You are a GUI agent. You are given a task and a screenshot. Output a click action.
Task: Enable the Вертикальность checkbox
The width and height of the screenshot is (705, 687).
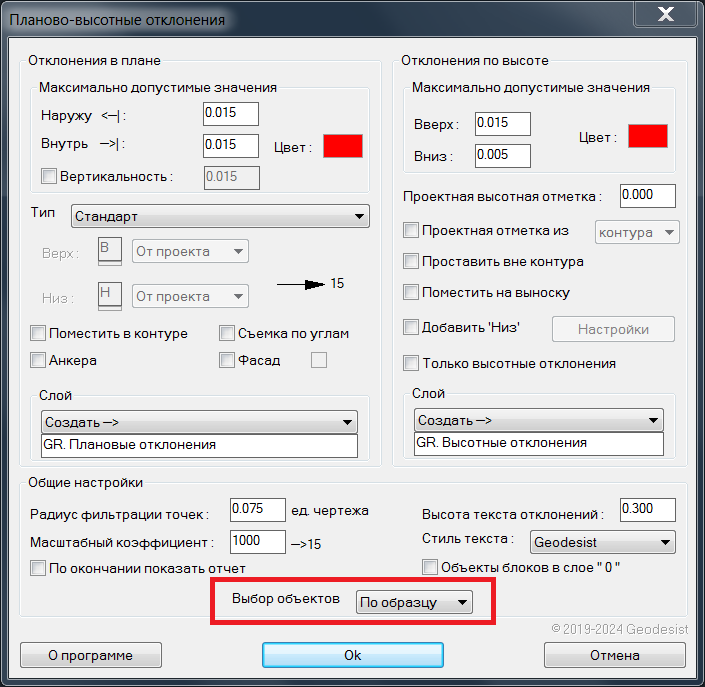click(49, 177)
